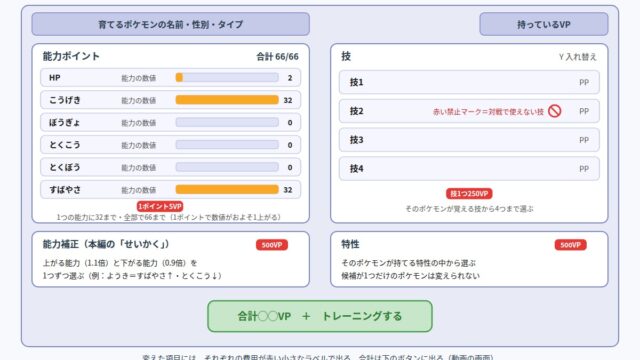Screen dimensions: 640x360
Task: Click the とくこう row label
Action: pos(64,145)
